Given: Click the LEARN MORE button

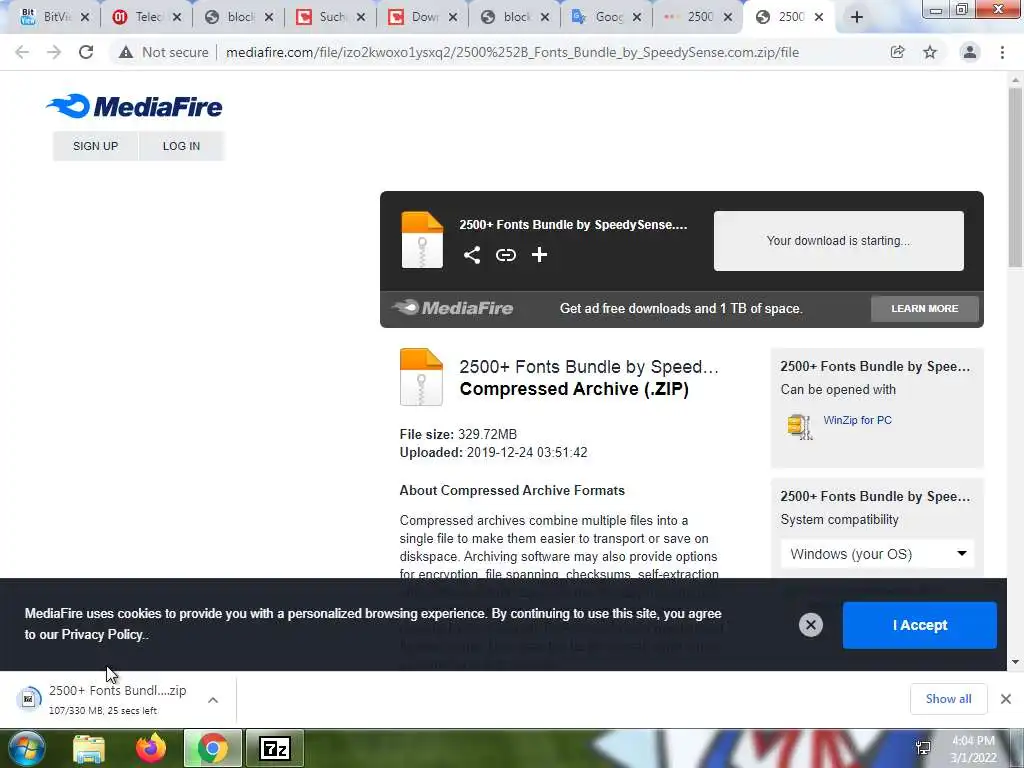Looking at the screenshot, I should [x=925, y=308].
